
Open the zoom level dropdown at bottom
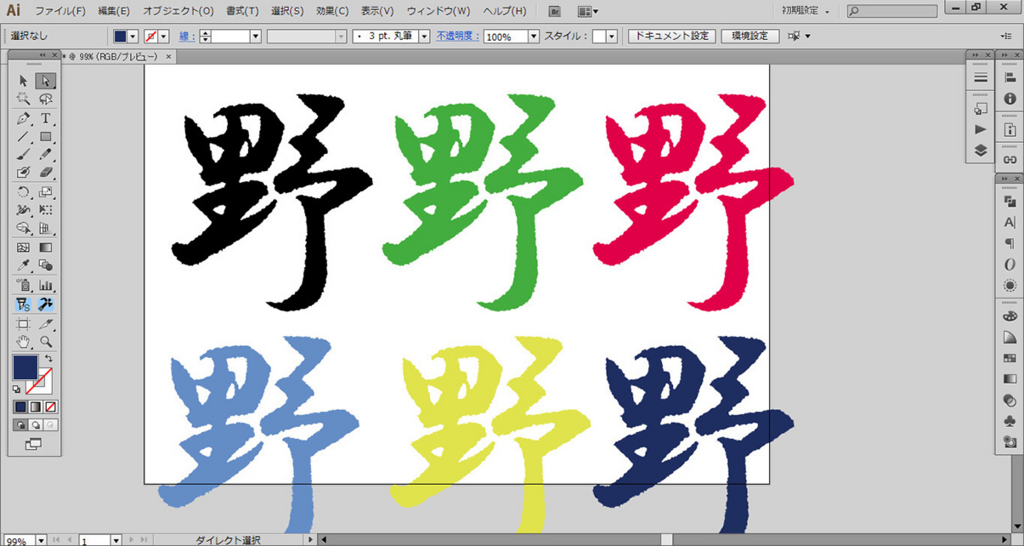pyautogui.click(x=42, y=540)
